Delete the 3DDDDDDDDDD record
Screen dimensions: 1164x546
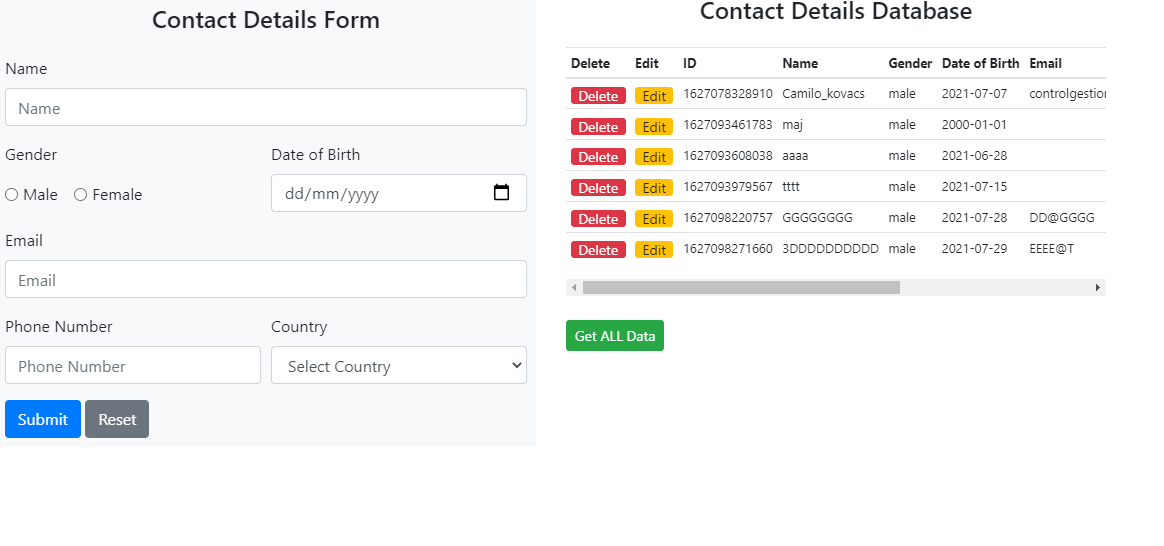point(598,250)
